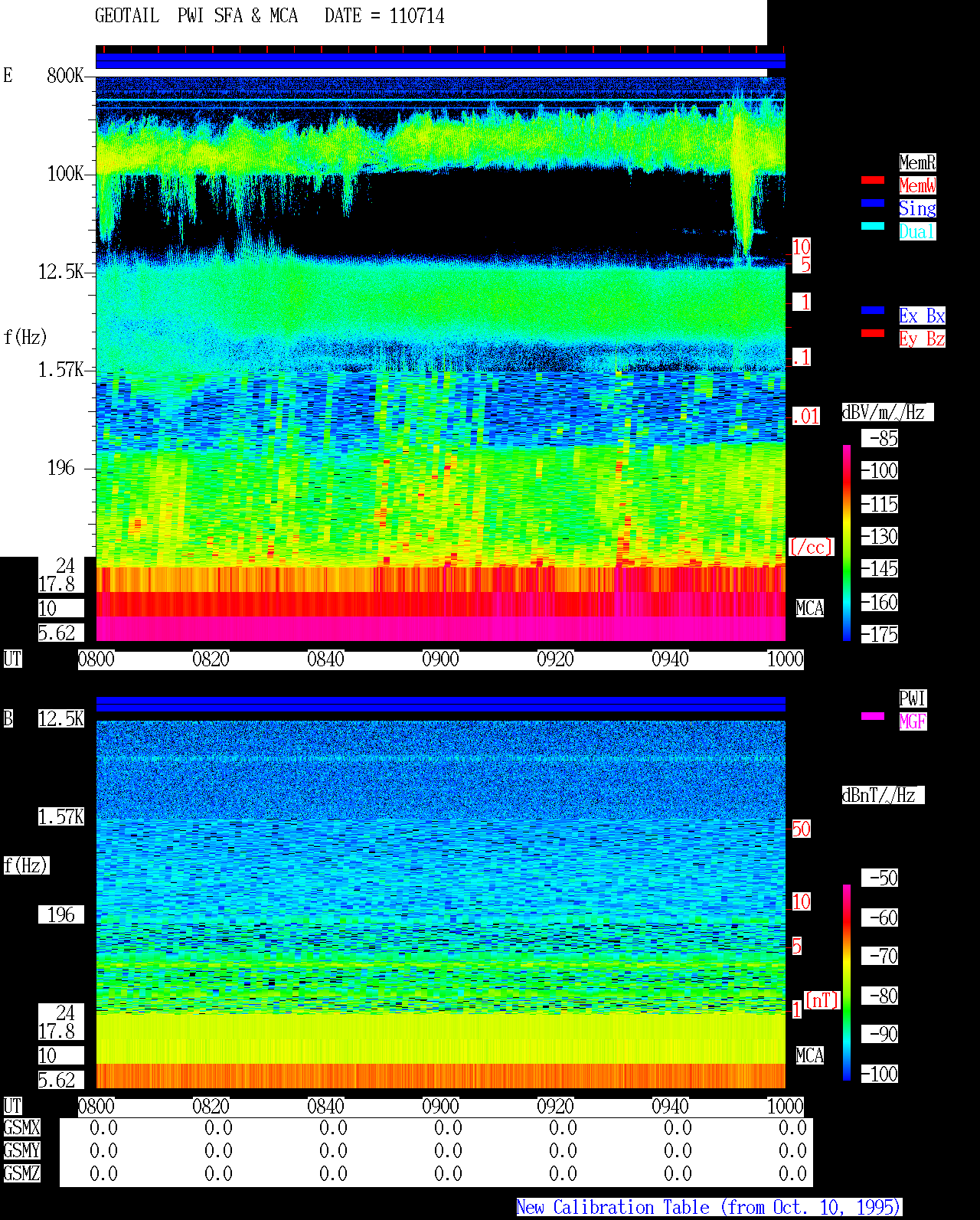Viewport: 980px width, 1220px height.
Task: Click the magenta MGF legend swatch
Action: click(873, 716)
